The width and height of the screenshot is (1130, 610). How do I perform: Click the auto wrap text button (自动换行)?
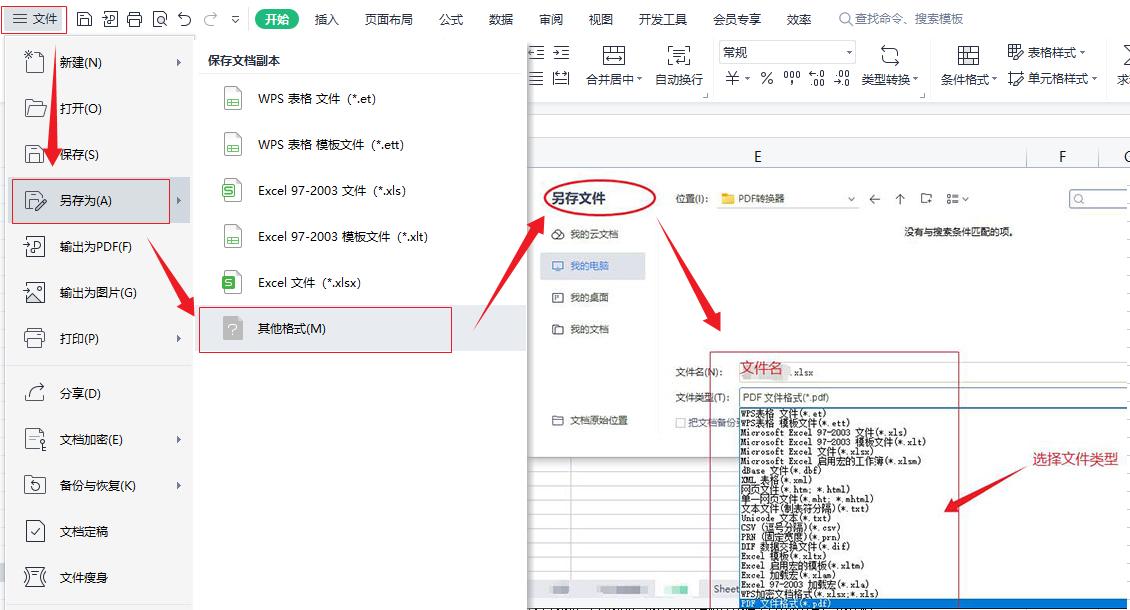(x=679, y=66)
